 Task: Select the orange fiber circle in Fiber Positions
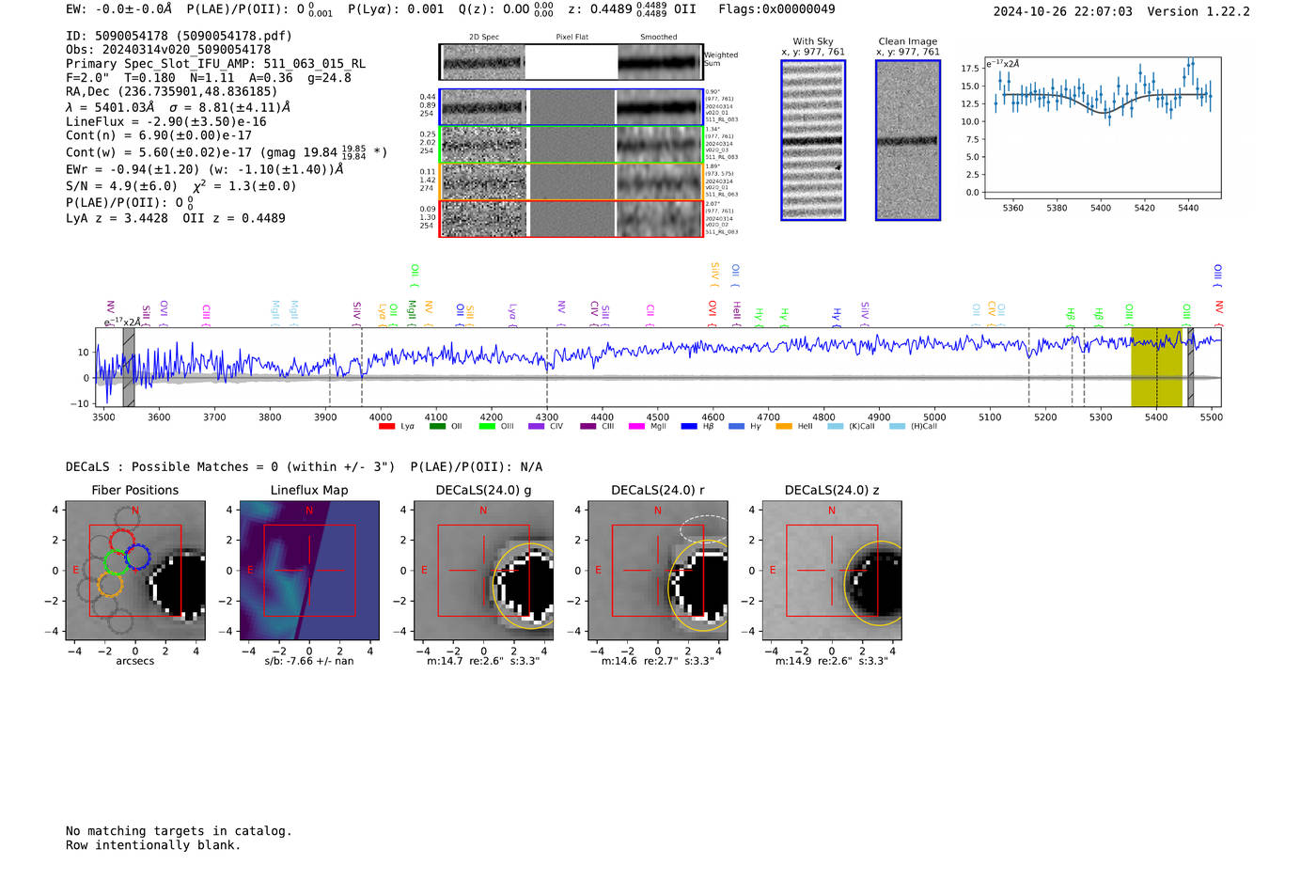[110, 585]
